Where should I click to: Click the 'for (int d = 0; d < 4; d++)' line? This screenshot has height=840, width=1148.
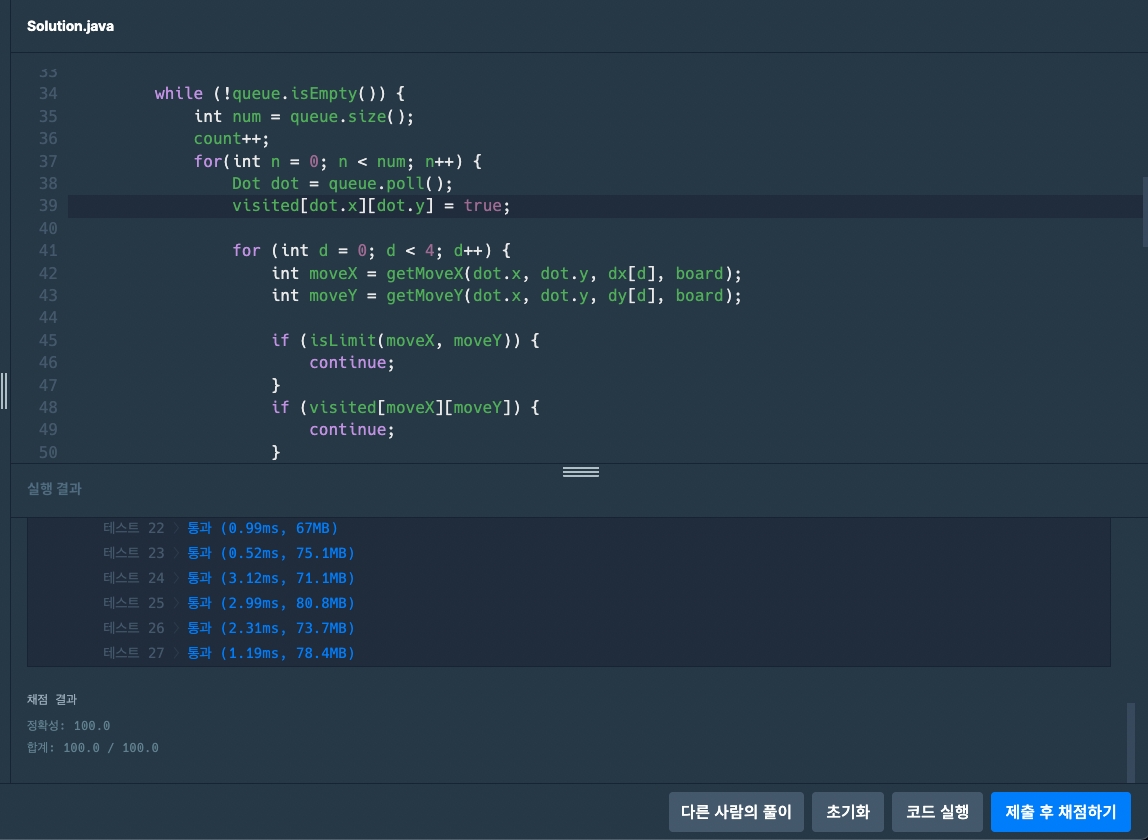tap(371, 250)
